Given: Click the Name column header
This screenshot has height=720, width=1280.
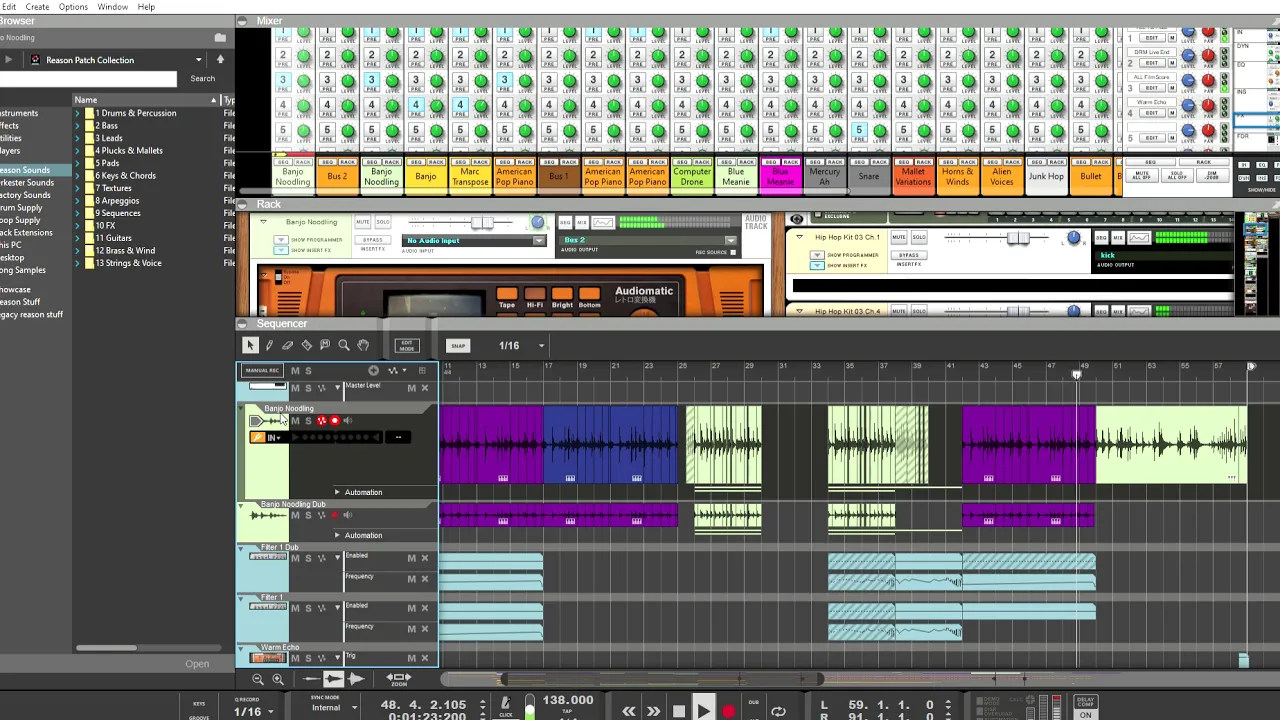Looking at the screenshot, I should click(146, 100).
